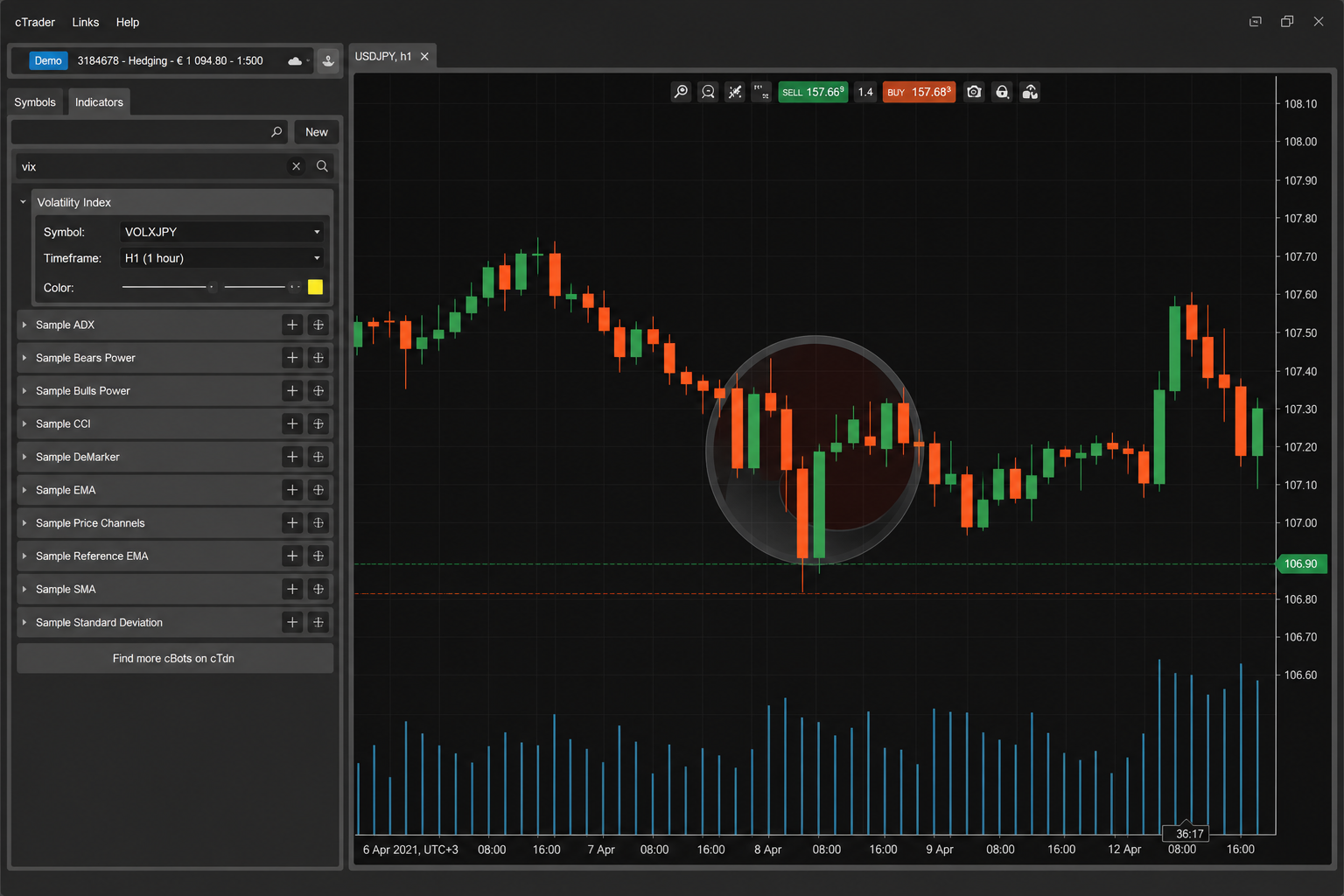1344x896 pixels.
Task: Open the chart indicators tool icon
Action: pyautogui.click(x=735, y=92)
